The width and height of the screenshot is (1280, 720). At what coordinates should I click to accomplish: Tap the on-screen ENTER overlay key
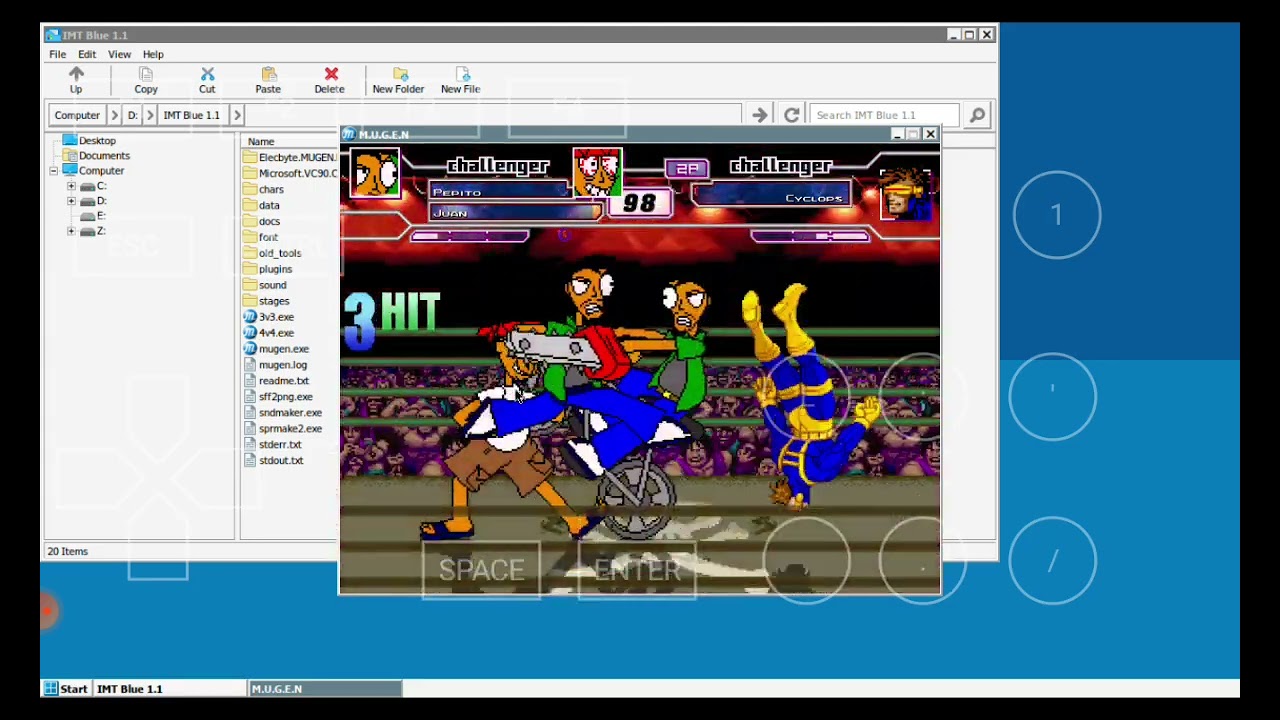(637, 570)
